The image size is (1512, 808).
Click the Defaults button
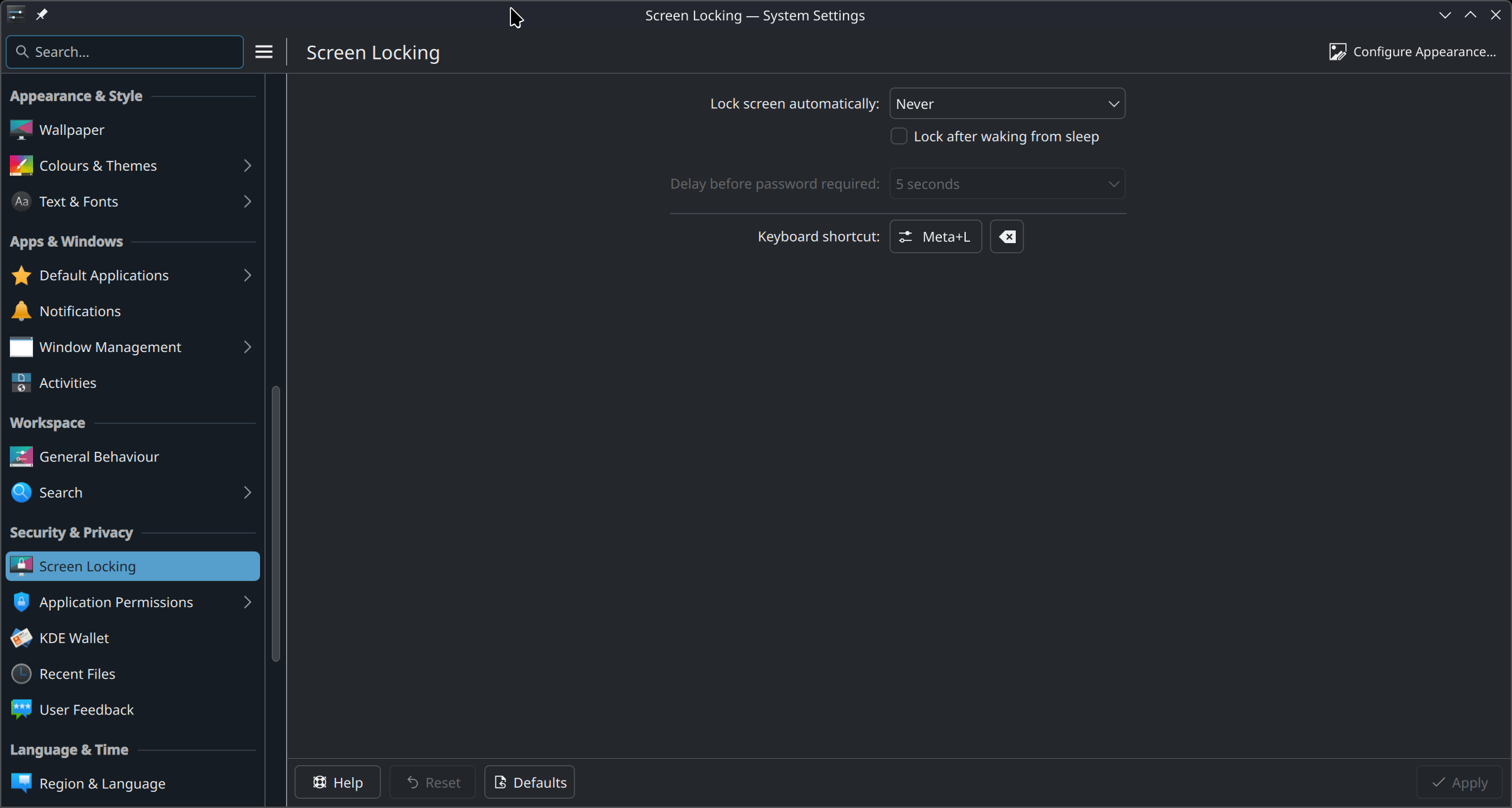(529, 782)
